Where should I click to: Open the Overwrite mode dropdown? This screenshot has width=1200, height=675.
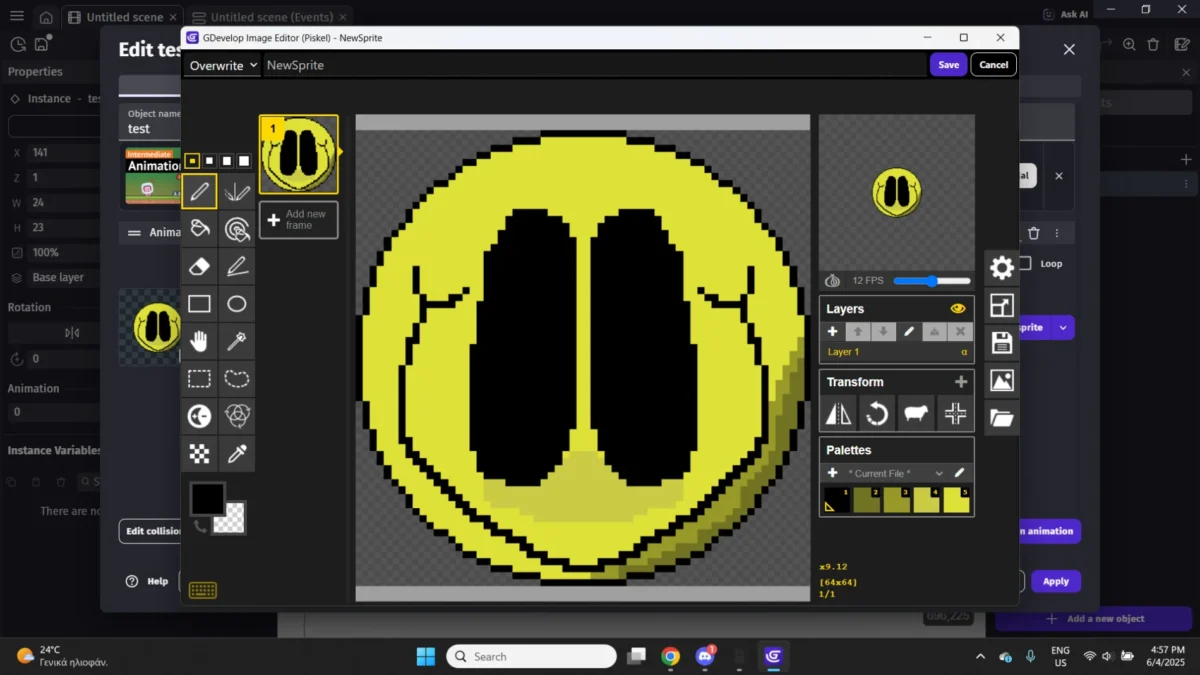pos(222,65)
